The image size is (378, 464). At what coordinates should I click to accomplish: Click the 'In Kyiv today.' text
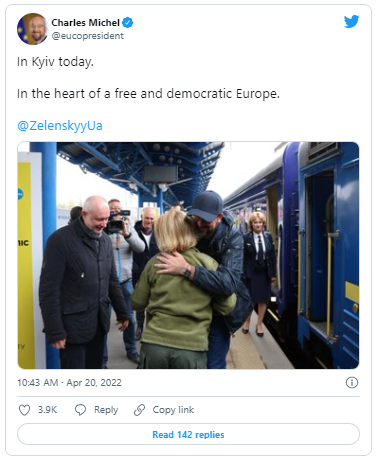click(55, 62)
